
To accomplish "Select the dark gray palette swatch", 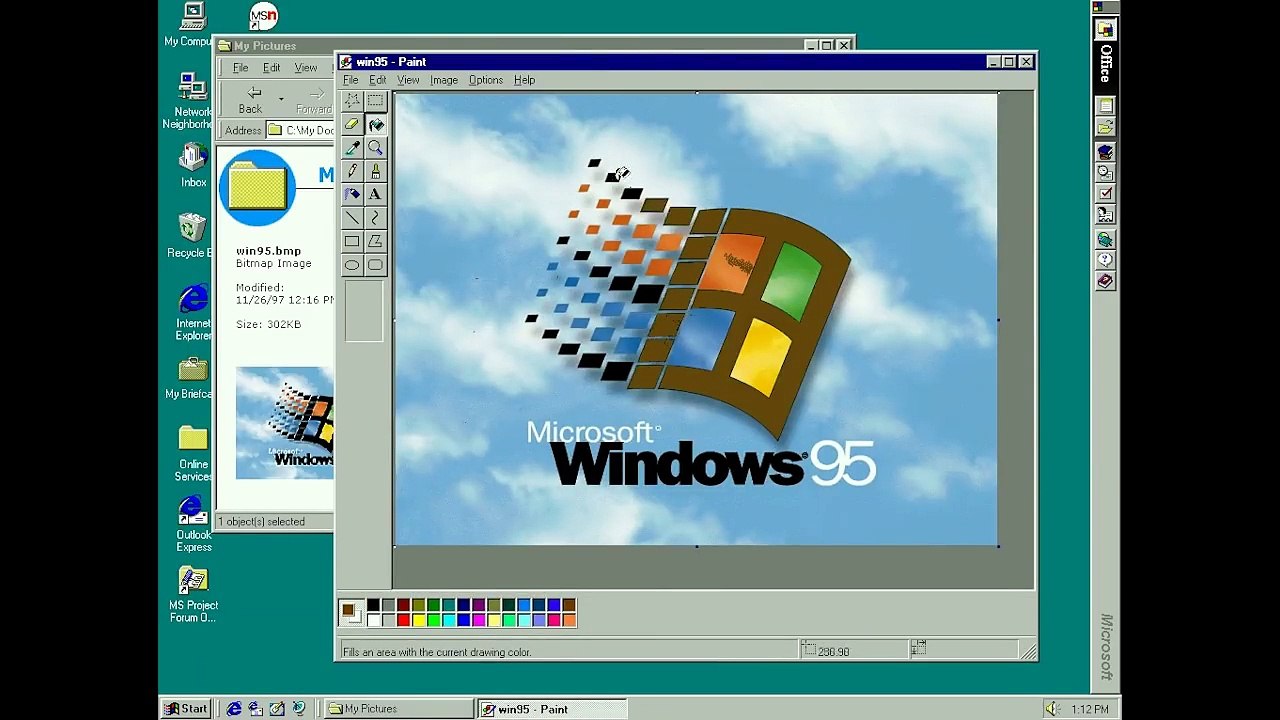I will tap(388, 605).
